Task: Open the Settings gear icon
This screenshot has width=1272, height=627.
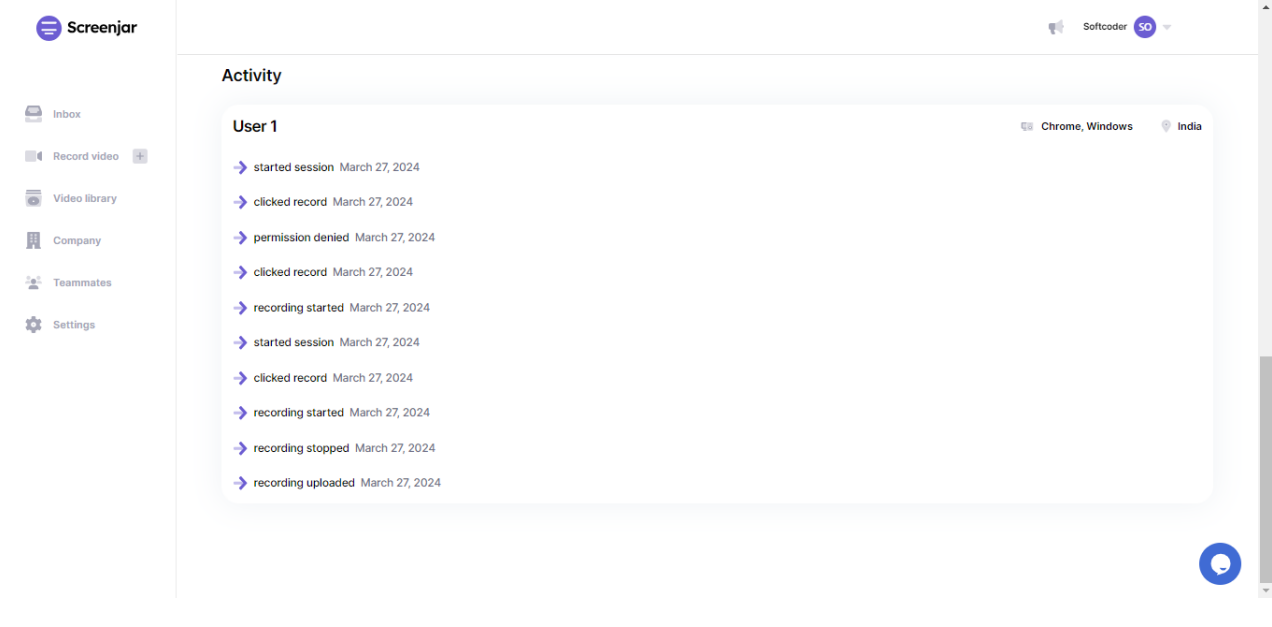Action: [x=34, y=325]
